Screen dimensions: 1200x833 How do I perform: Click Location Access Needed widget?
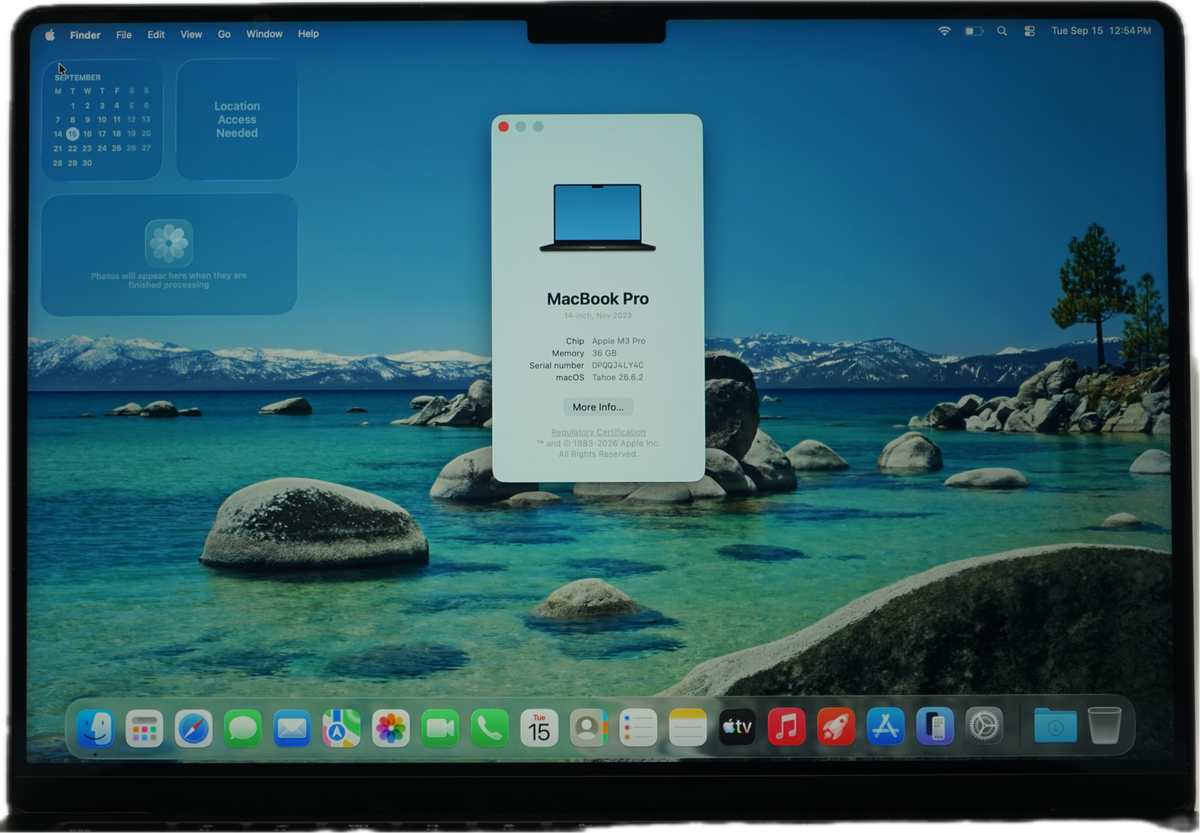pos(237,119)
